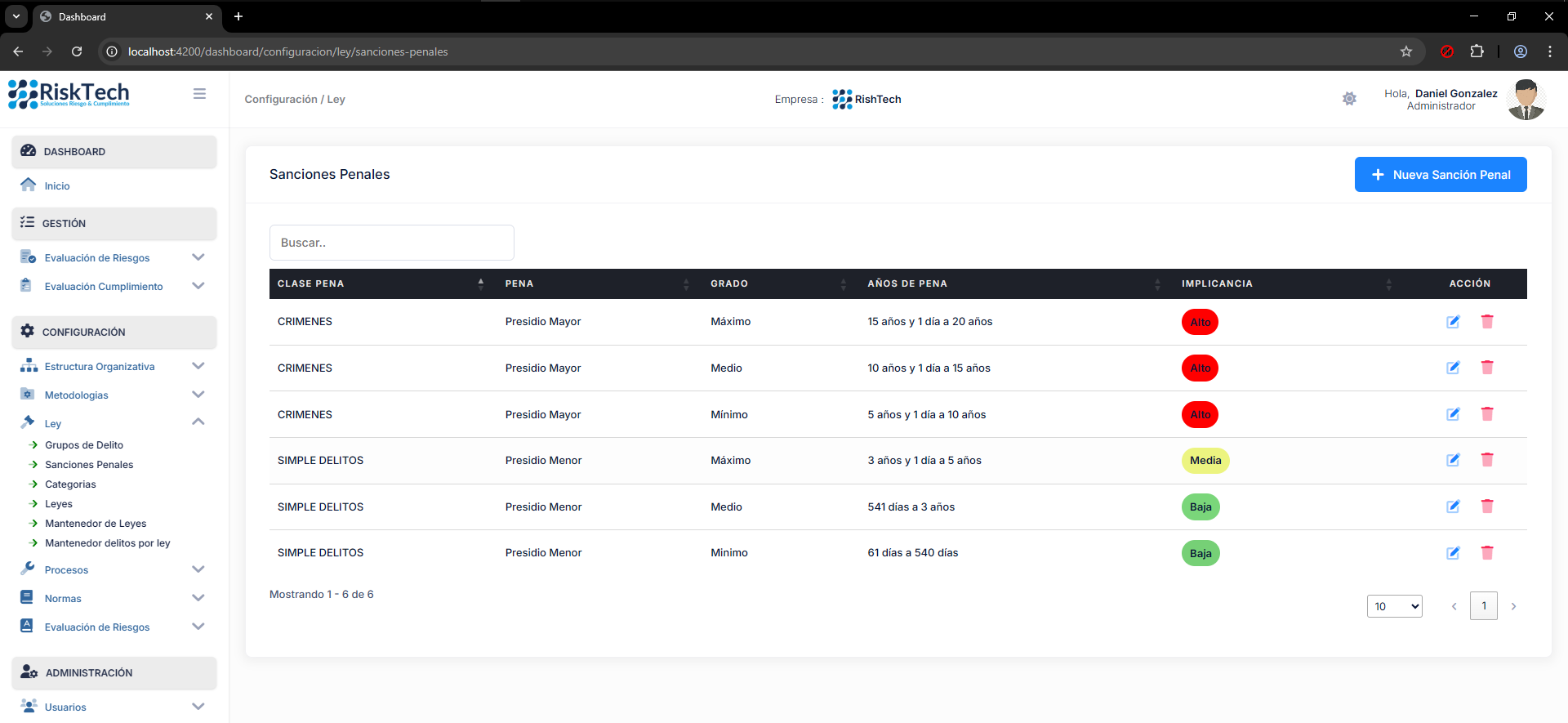This screenshot has width=1568, height=723.
Task: Delete the 61 días a 540 días row
Action: tap(1486, 553)
